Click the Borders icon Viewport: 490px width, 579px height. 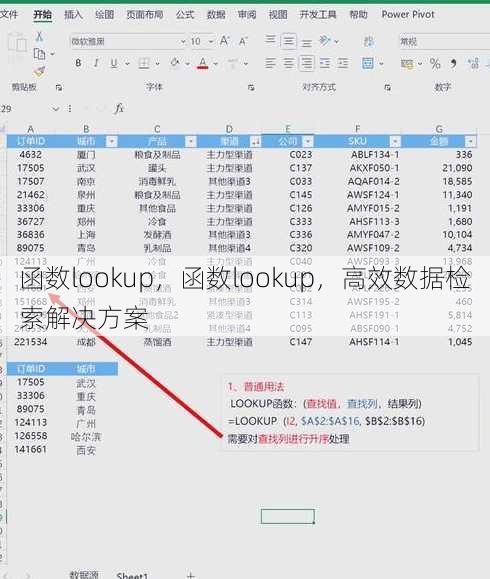click(x=144, y=64)
